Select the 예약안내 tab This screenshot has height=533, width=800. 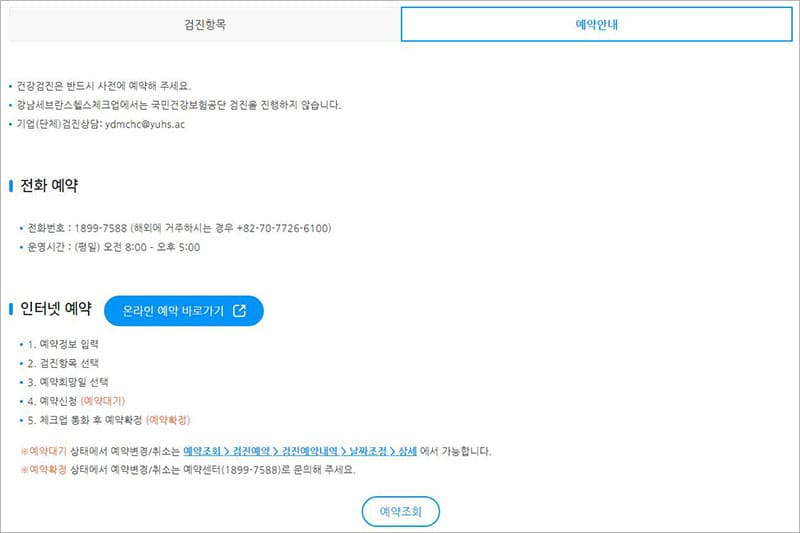point(596,24)
